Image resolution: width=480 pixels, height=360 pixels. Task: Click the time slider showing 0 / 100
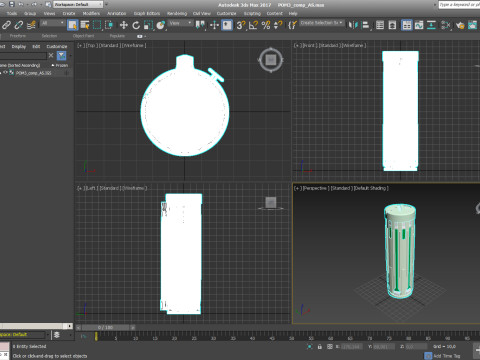(105, 328)
